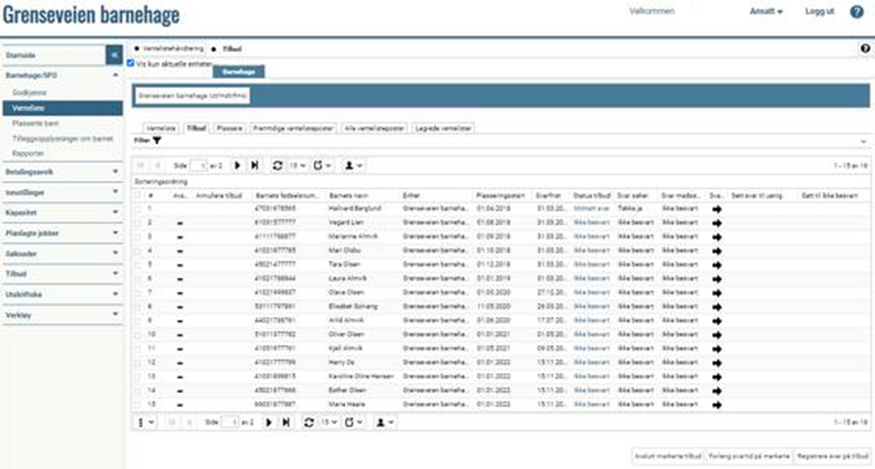Click the black help icon right of breadcrumb
This screenshot has width=875, height=469.
865,48
